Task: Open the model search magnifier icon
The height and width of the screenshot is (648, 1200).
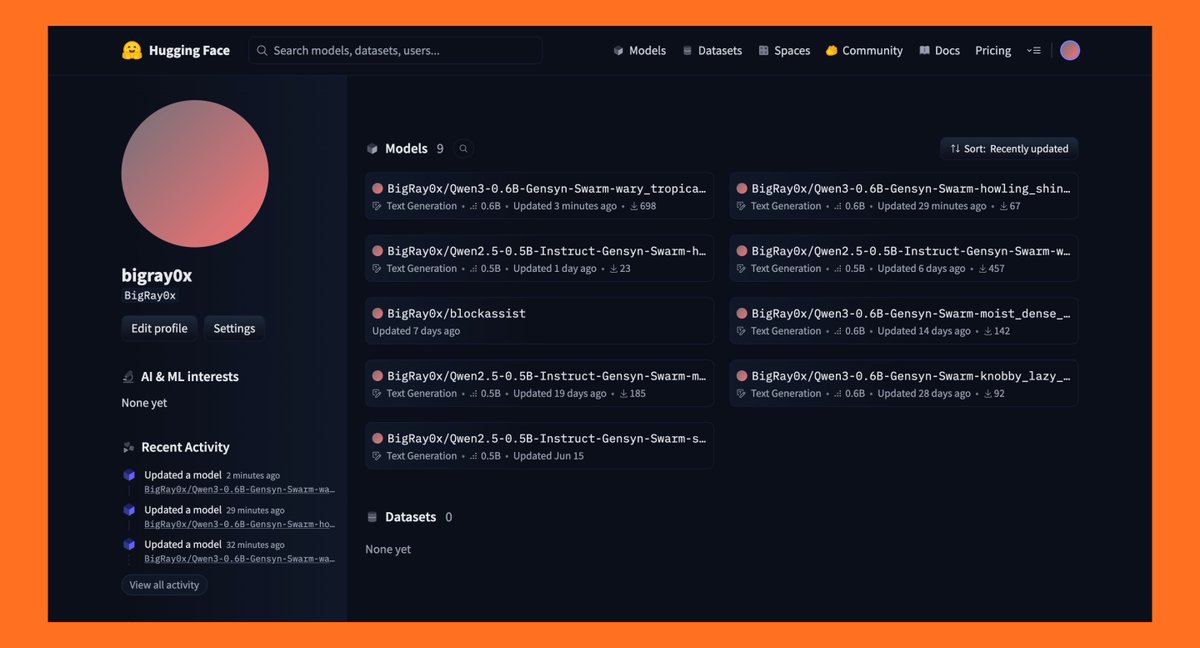Action: (463, 148)
